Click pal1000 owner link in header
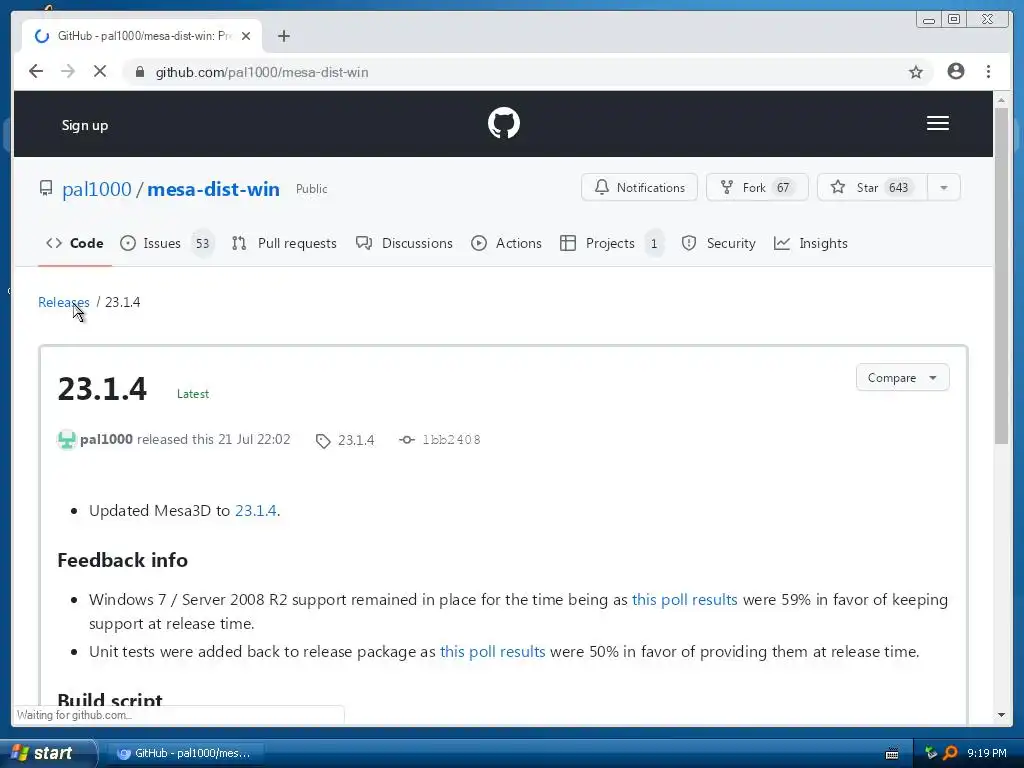 click(x=97, y=189)
